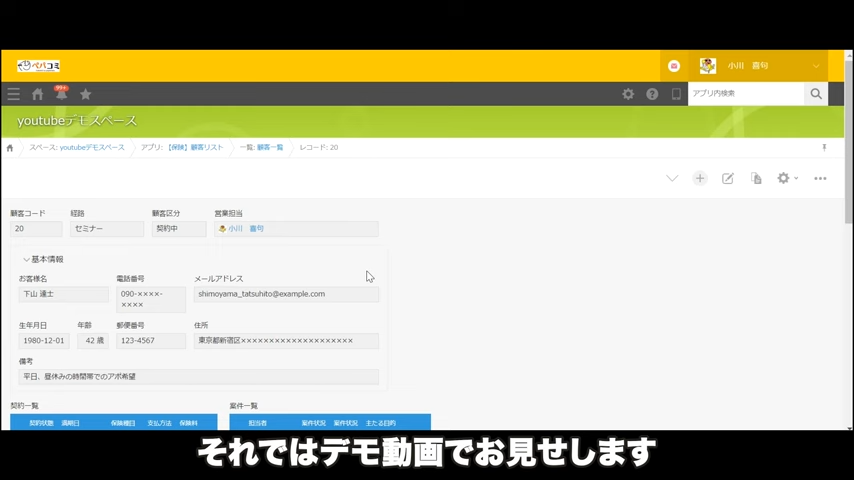Click the mobile view phone icon
This screenshot has height=480, width=854.
(676, 94)
